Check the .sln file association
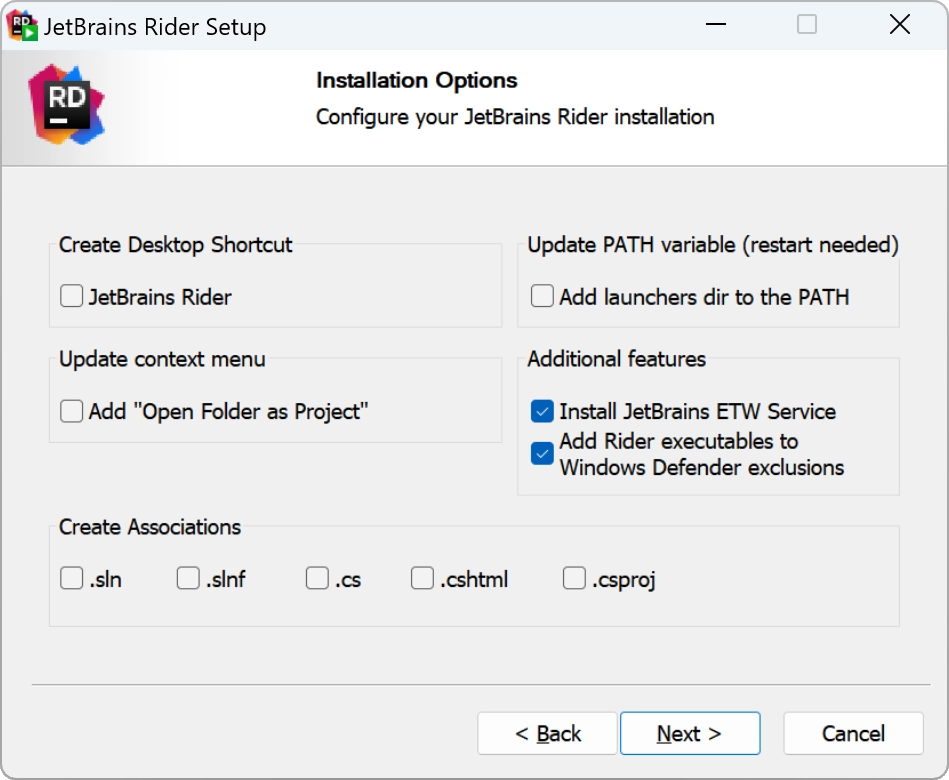Viewport: 949px width, 780px height. [71, 578]
